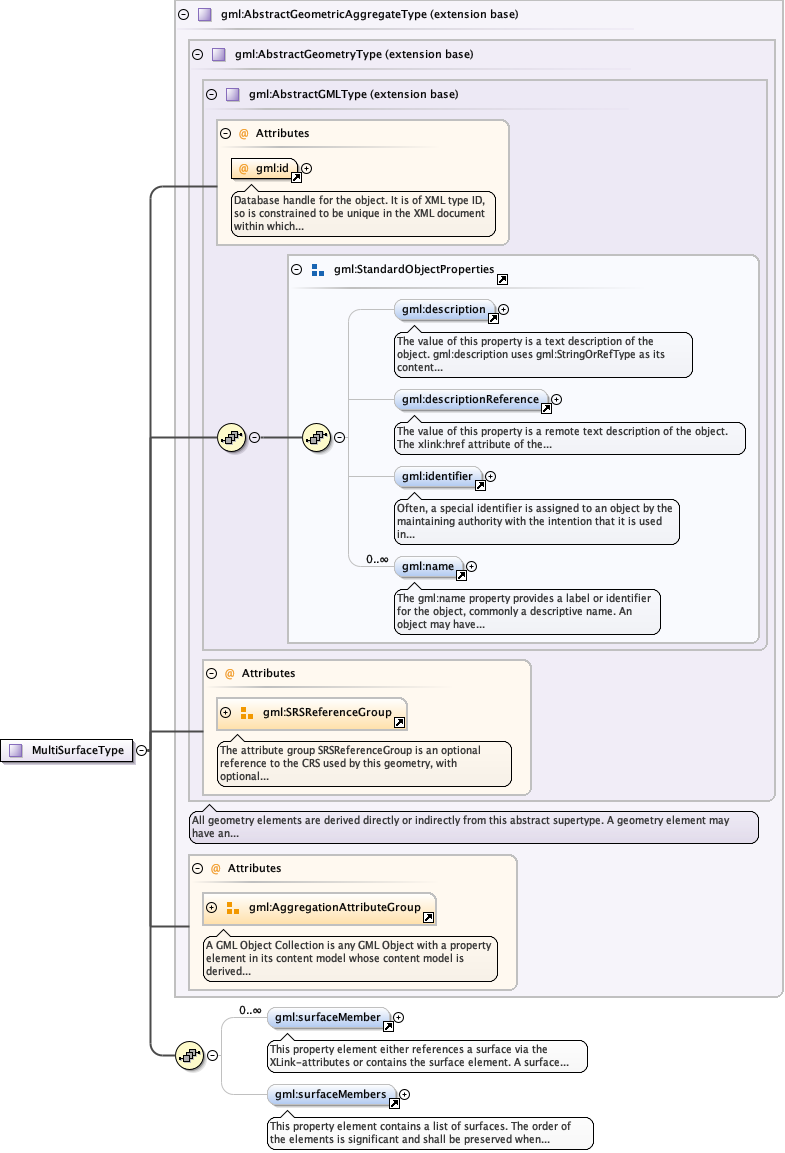Select the gml:surfaceMember element

pos(329,1018)
